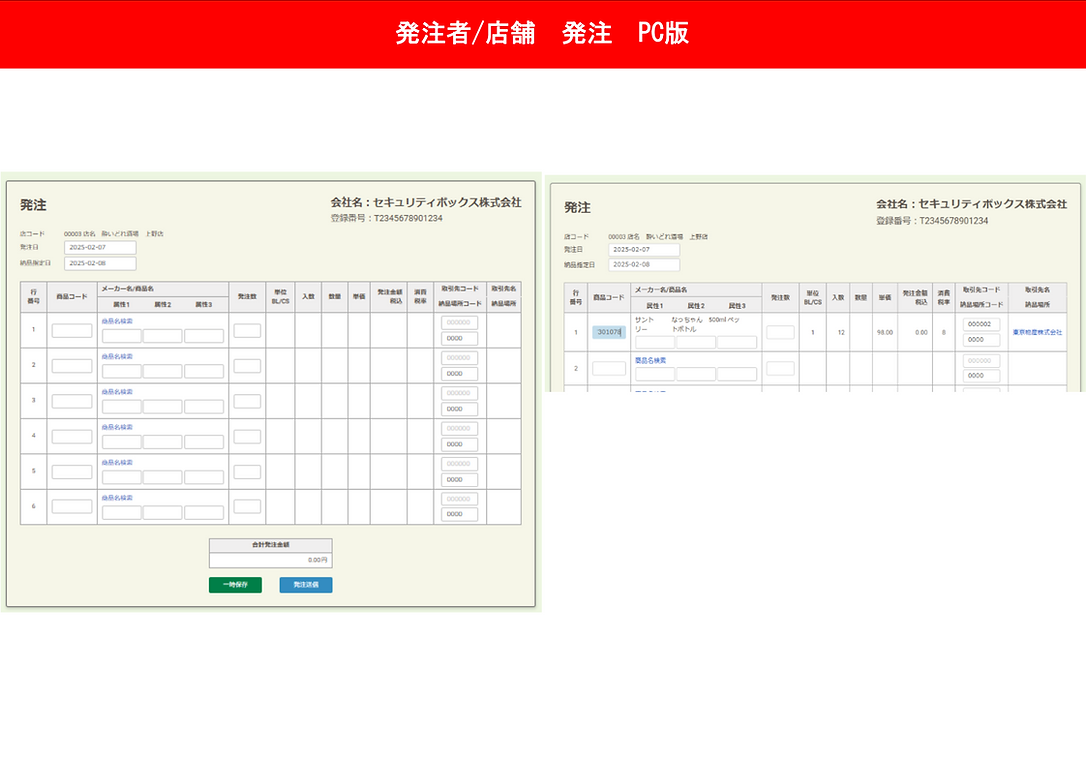Click 登録番号 T2345678901234 in left form
Viewport: 1086px width, 761px height.
tap(386, 218)
